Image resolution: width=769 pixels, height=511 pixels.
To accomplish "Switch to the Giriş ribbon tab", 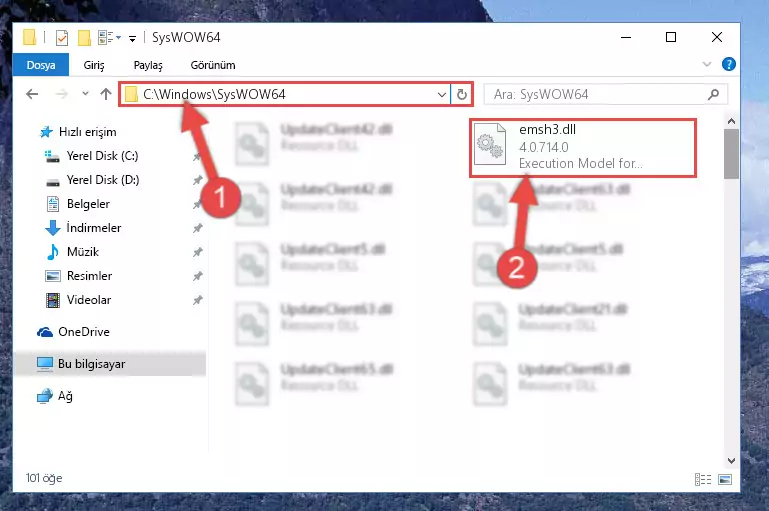I will pyautogui.click(x=94, y=65).
